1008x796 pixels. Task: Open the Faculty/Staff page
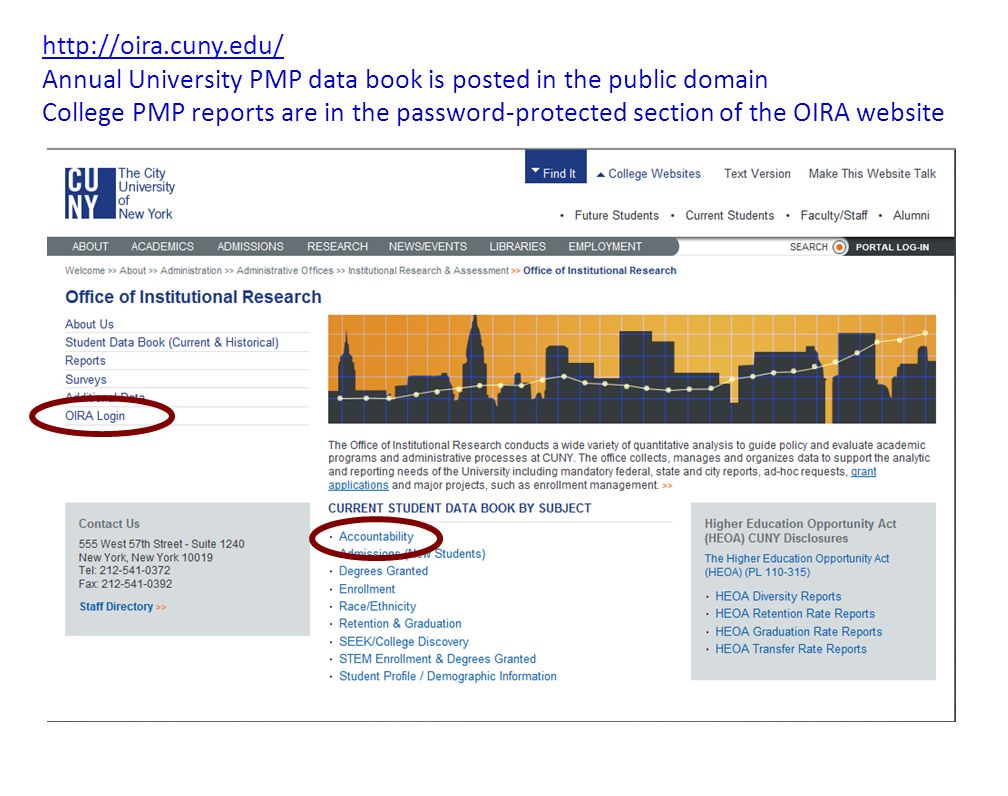pos(834,215)
